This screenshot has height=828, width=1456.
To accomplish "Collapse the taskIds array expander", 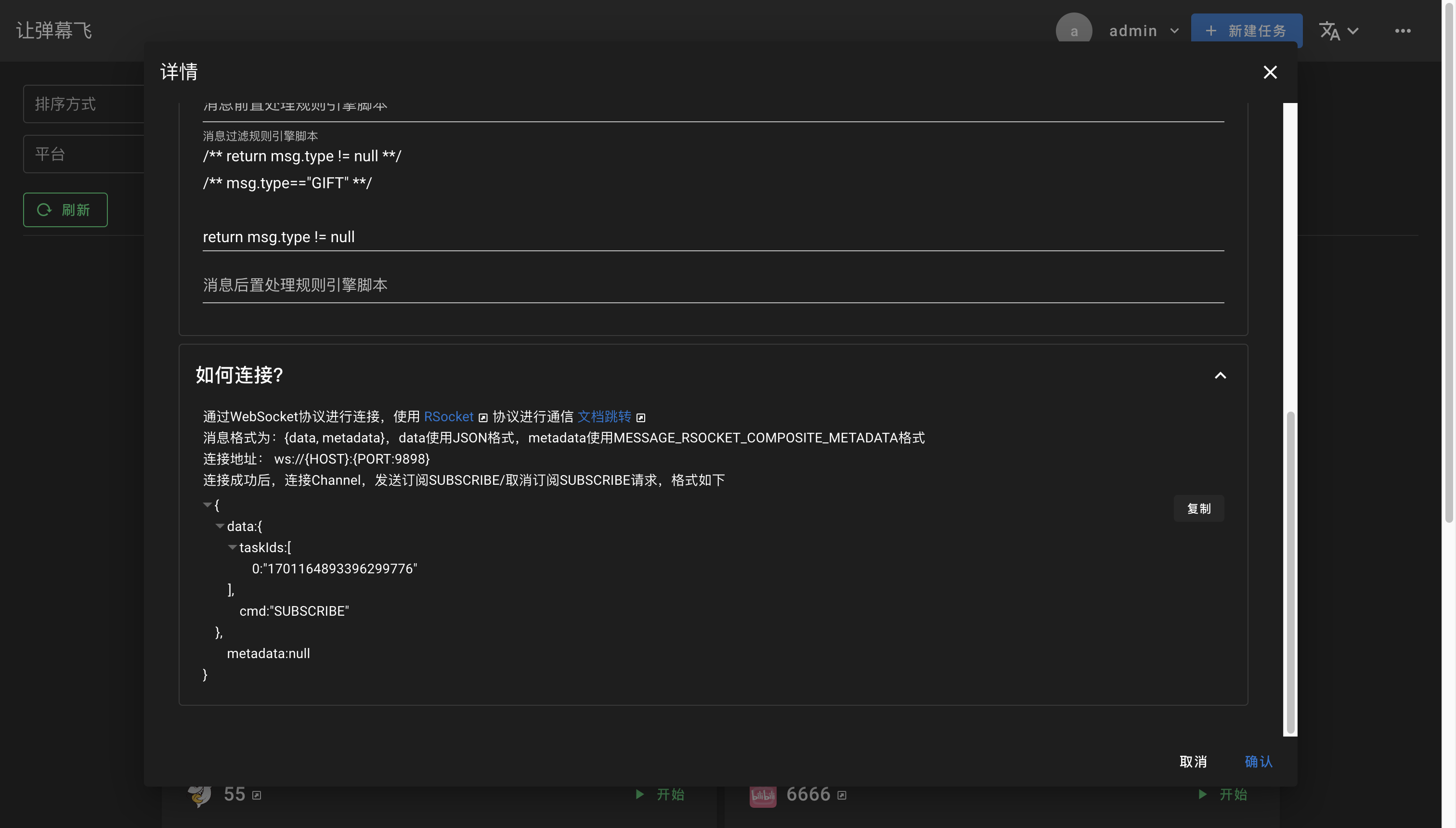I will 232,547.
